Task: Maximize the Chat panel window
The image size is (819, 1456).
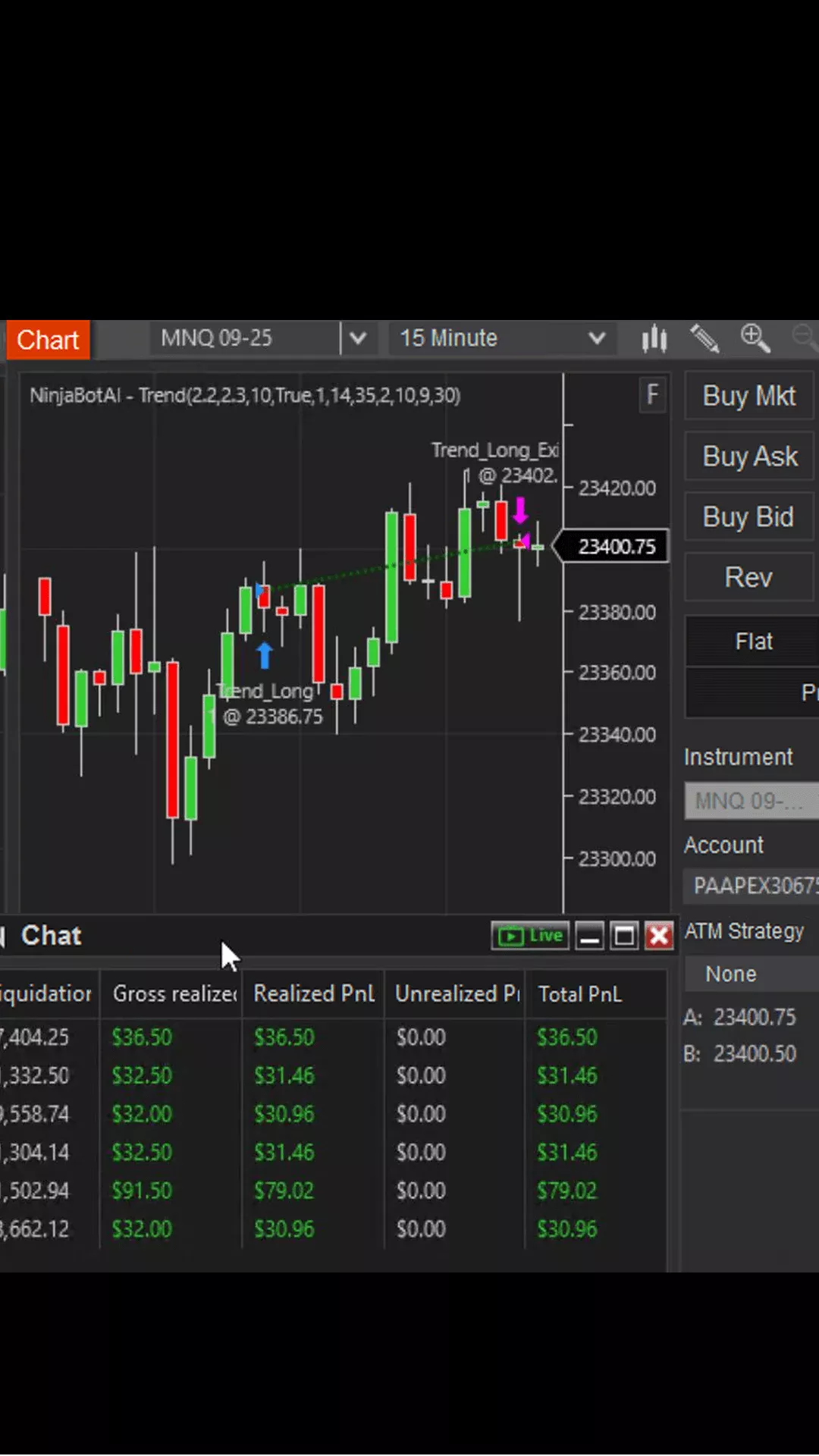Action: click(624, 936)
